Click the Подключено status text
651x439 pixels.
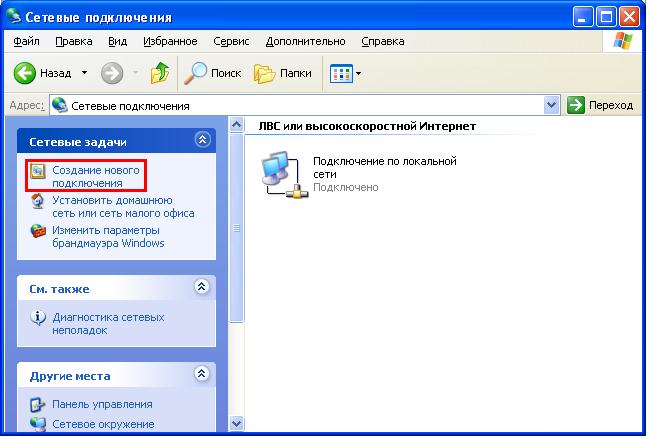coord(345,187)
